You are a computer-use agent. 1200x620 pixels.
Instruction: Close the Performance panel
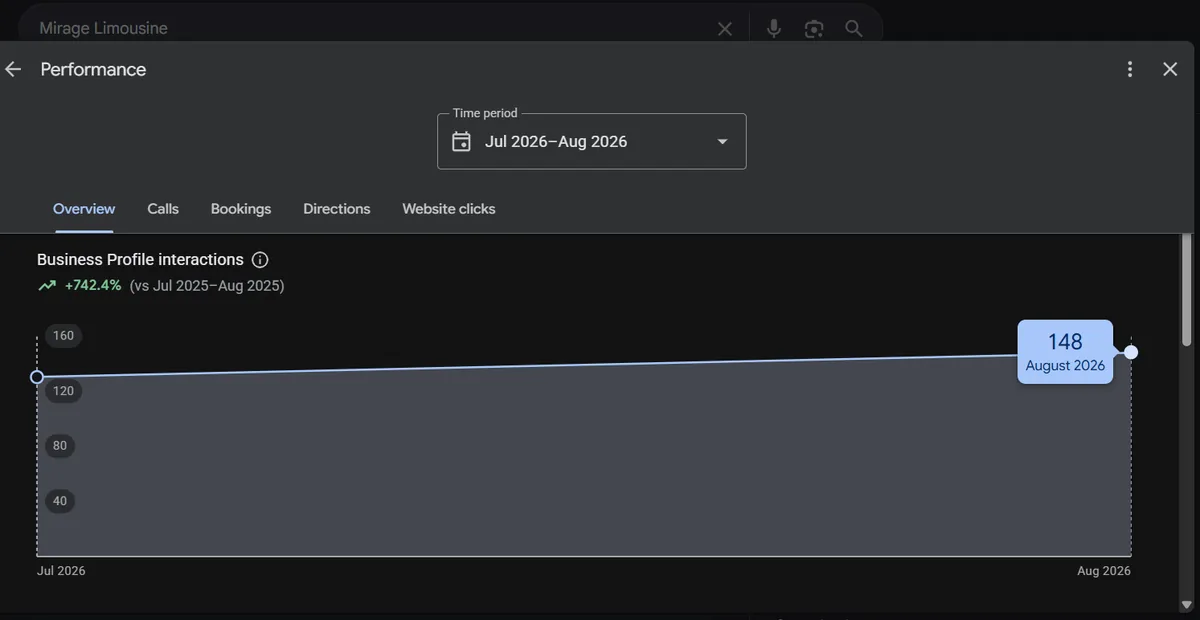click(x=1170, y=69)
